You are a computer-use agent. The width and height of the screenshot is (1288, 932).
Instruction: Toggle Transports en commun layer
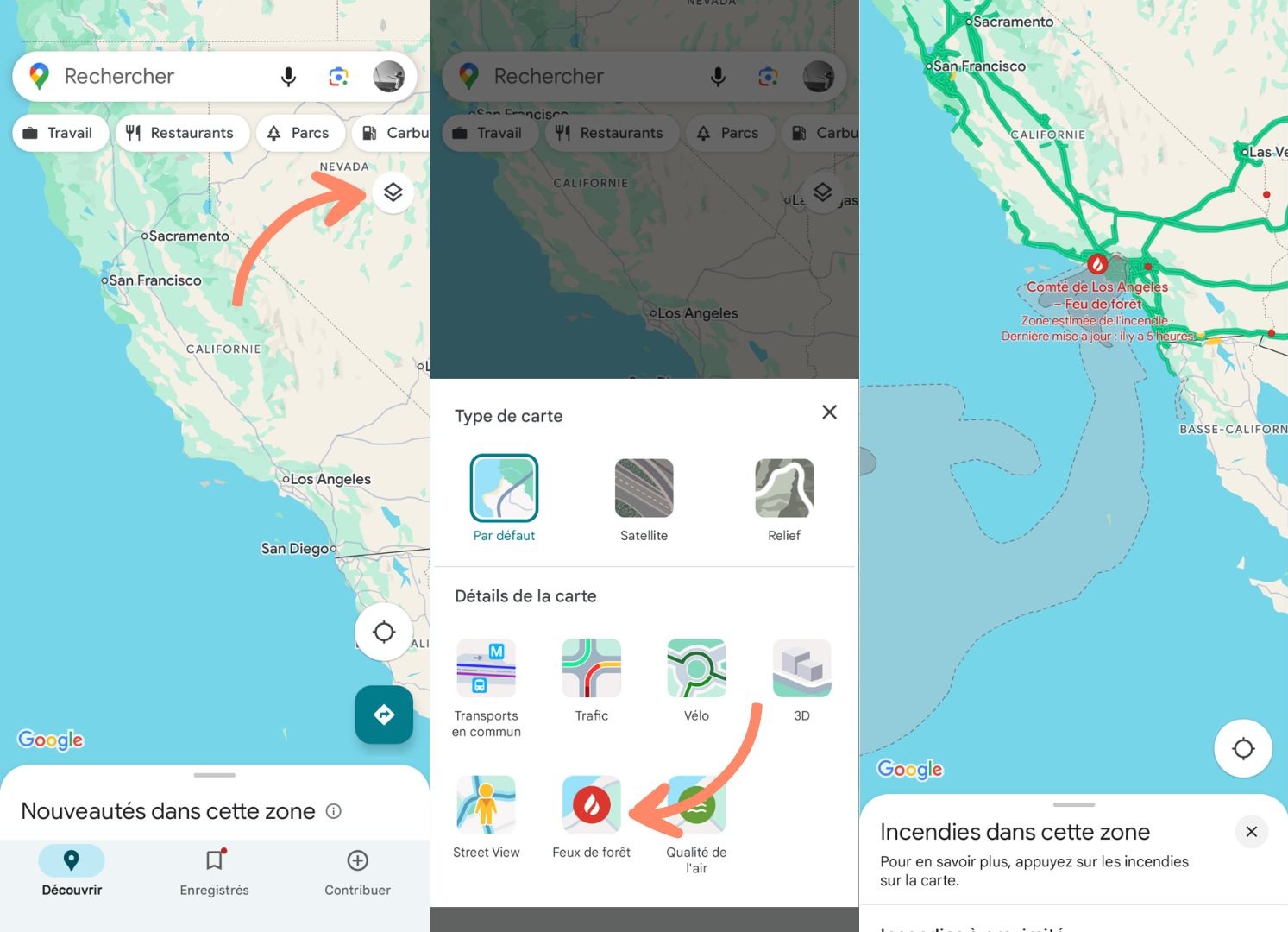487,688
